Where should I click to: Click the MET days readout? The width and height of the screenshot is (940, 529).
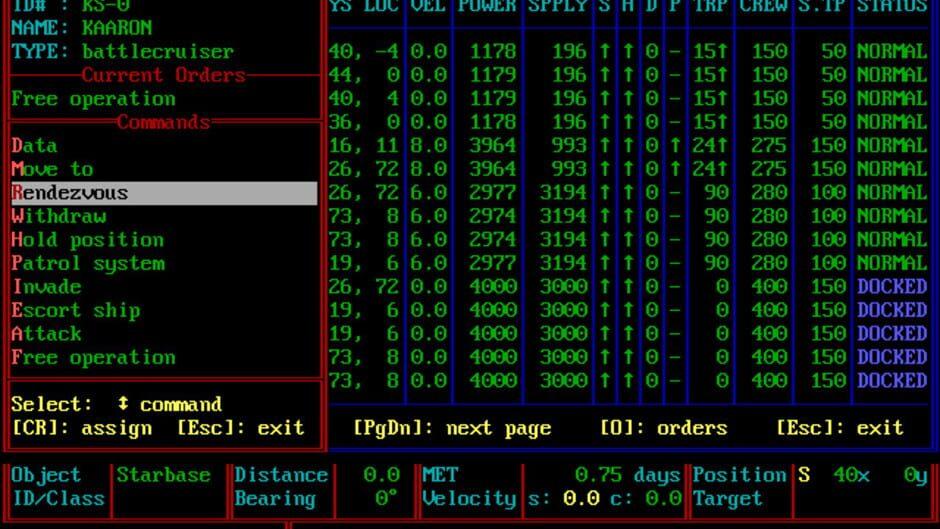coord(627,475)
